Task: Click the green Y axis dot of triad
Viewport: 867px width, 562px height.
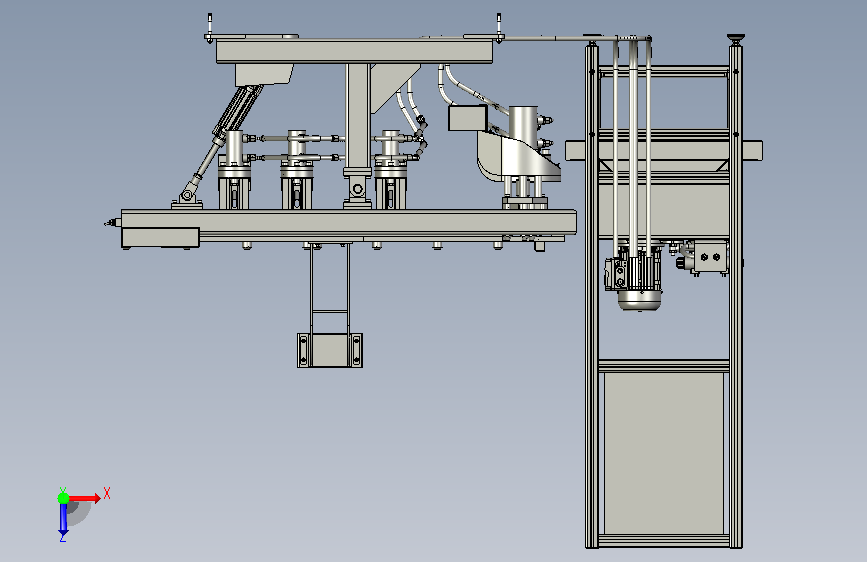Action: tap(63, 498)
